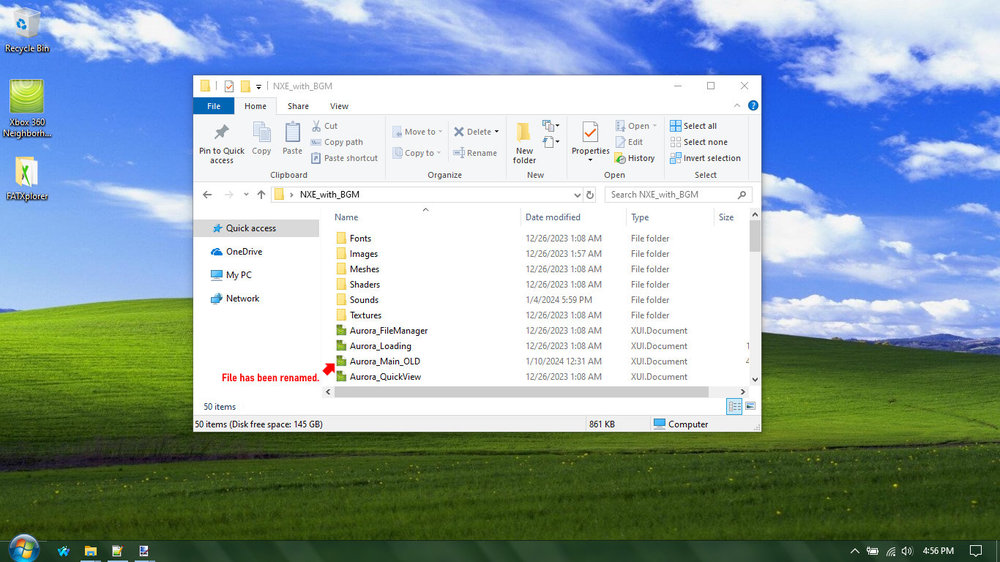This screenshot has height=562, width=1000.
Task: Click Copy path in Clipboard group
Action: coord(337,142)
